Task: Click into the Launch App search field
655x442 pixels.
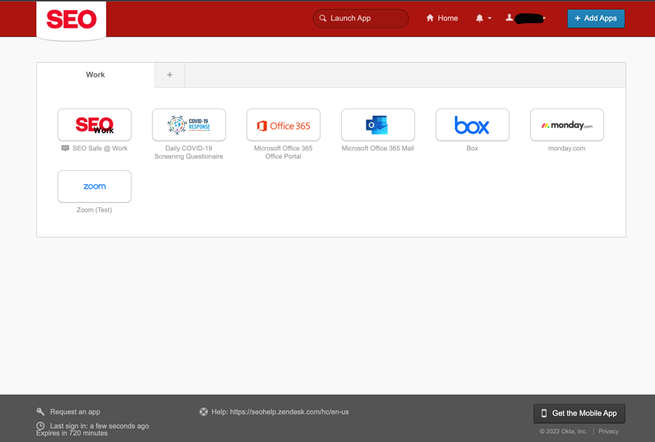Action: 361,18
